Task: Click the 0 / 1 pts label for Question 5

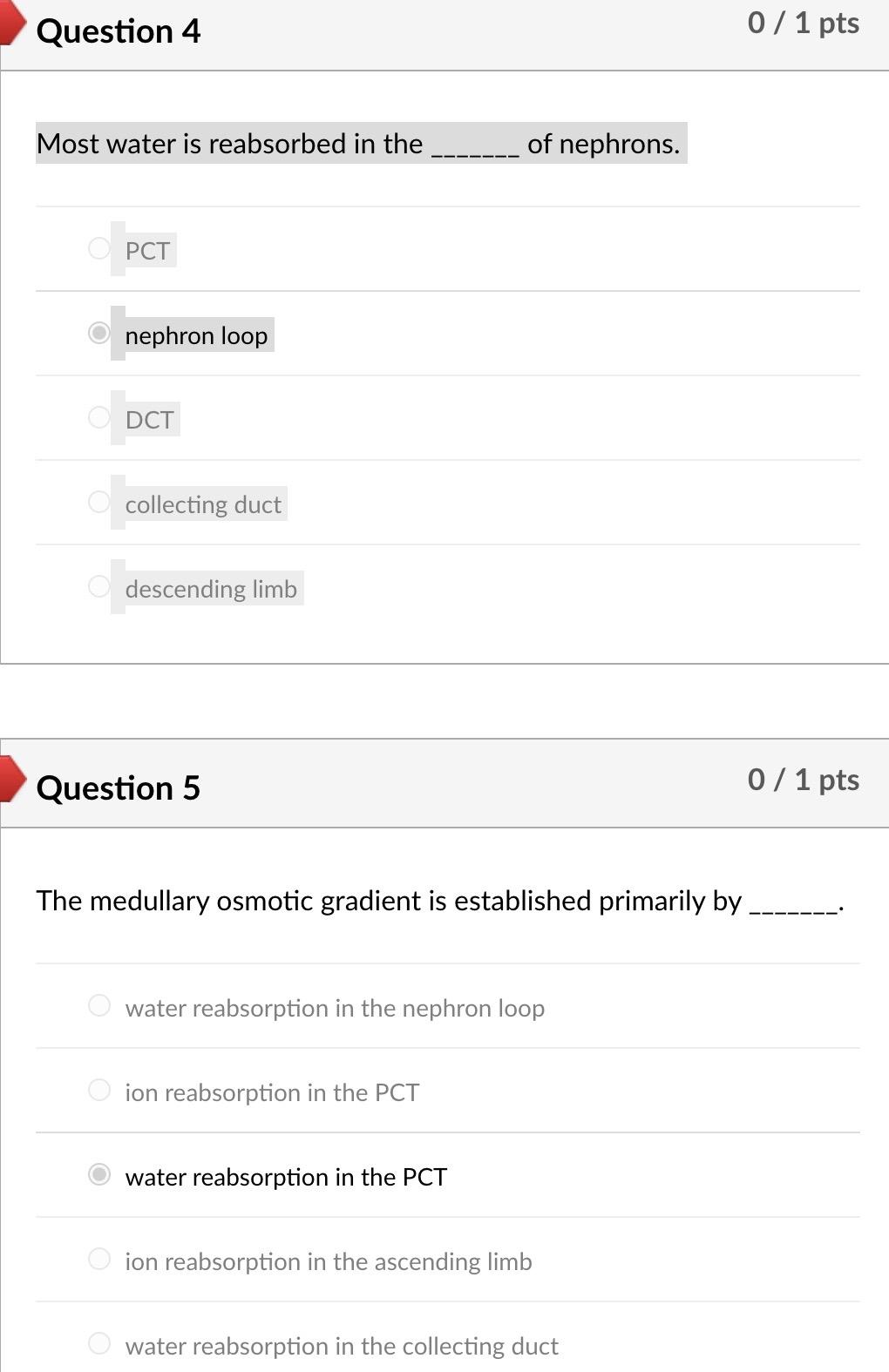Action: 803,779
